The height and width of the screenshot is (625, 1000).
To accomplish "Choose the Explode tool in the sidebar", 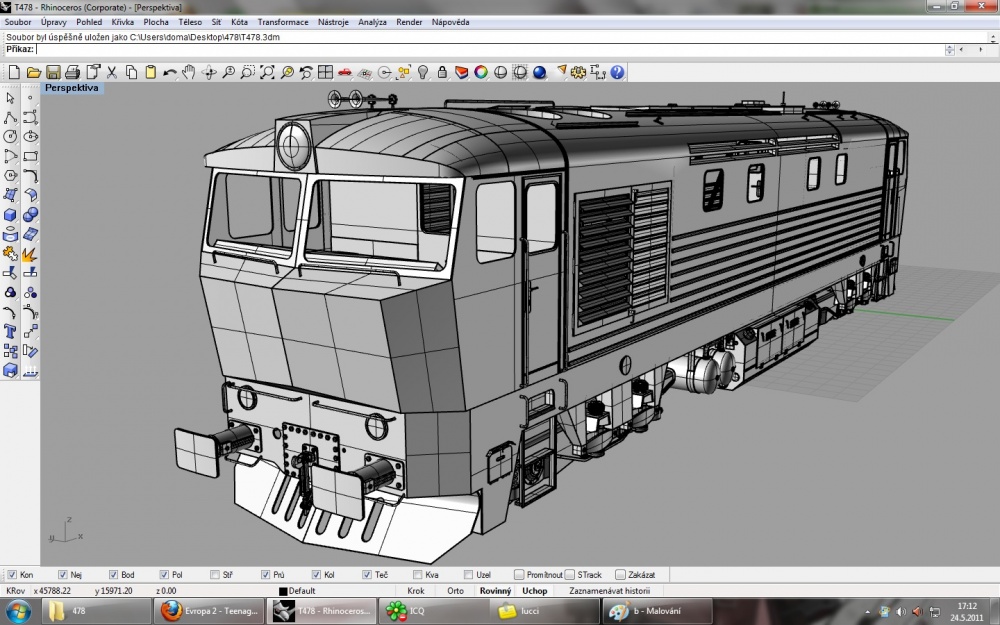I will pyautogui.click(x=30, y=254).
